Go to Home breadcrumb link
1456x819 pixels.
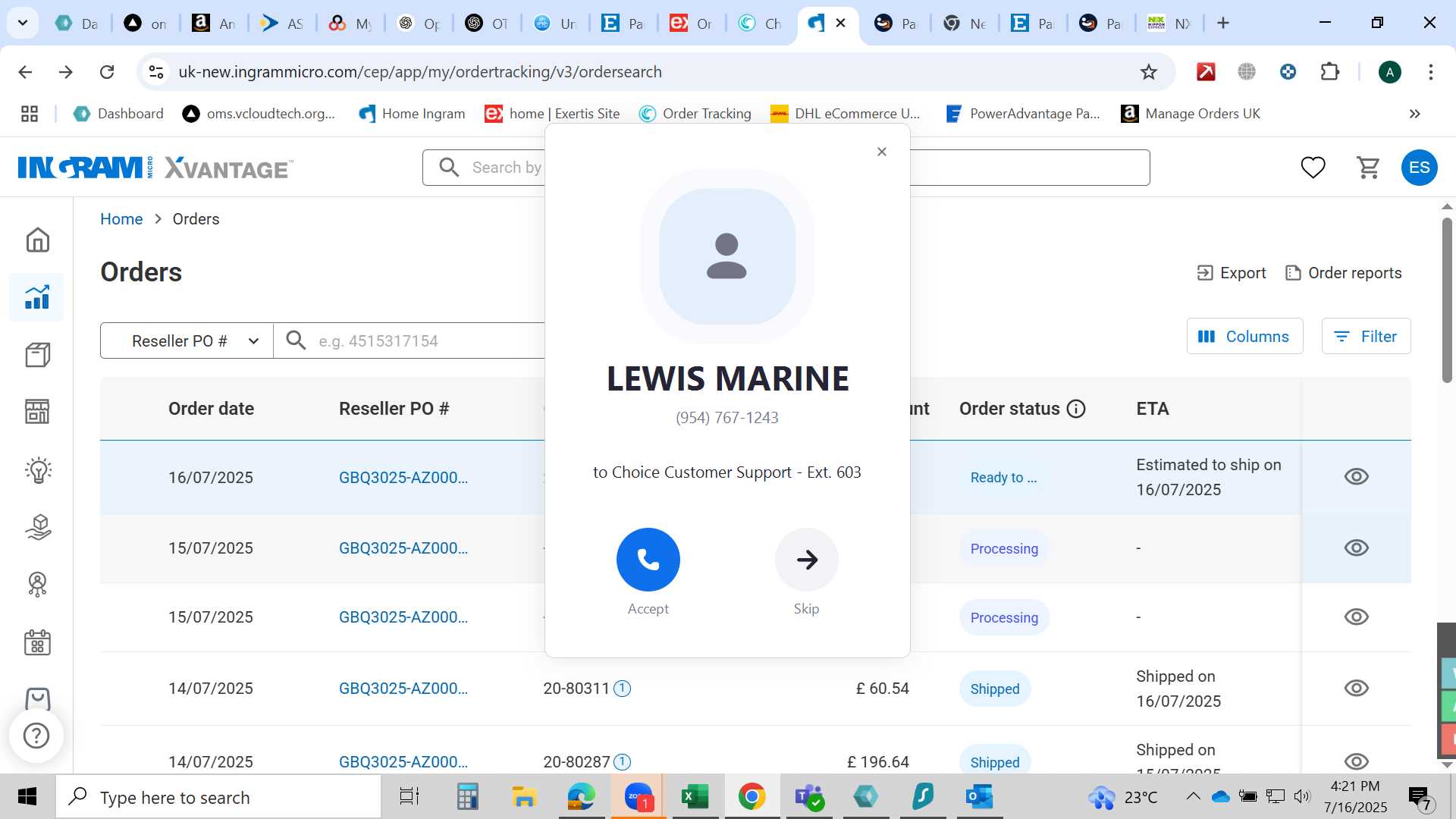(121, 219)
